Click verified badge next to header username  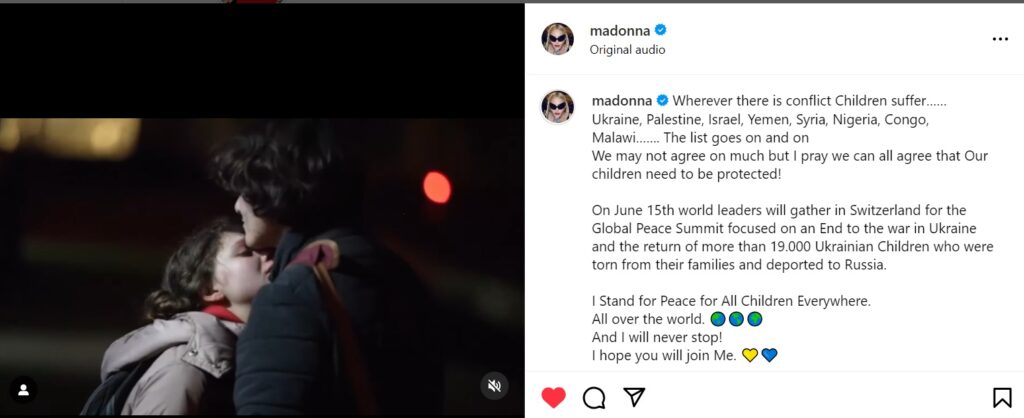coord(660,30)
